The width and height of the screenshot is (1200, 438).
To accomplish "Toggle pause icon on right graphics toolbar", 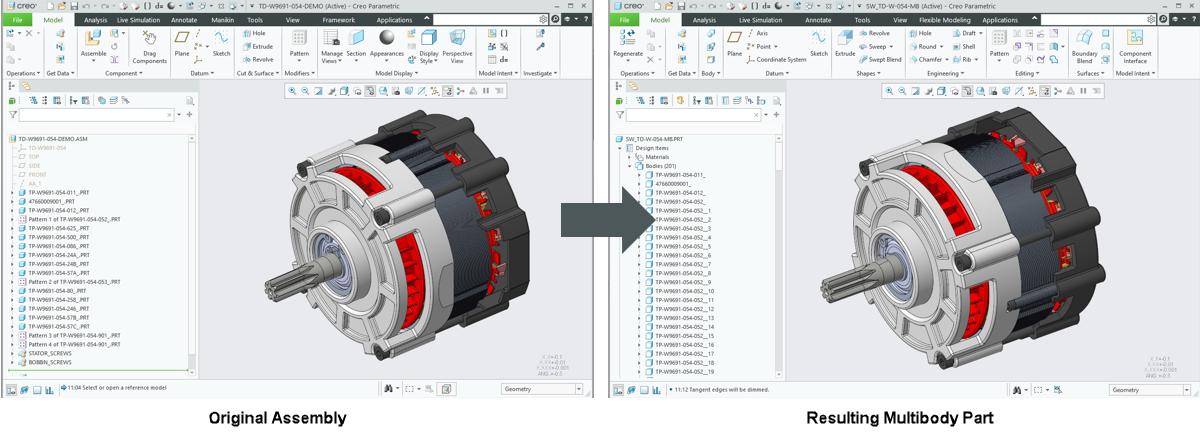I will click(x=1083, y=91).
